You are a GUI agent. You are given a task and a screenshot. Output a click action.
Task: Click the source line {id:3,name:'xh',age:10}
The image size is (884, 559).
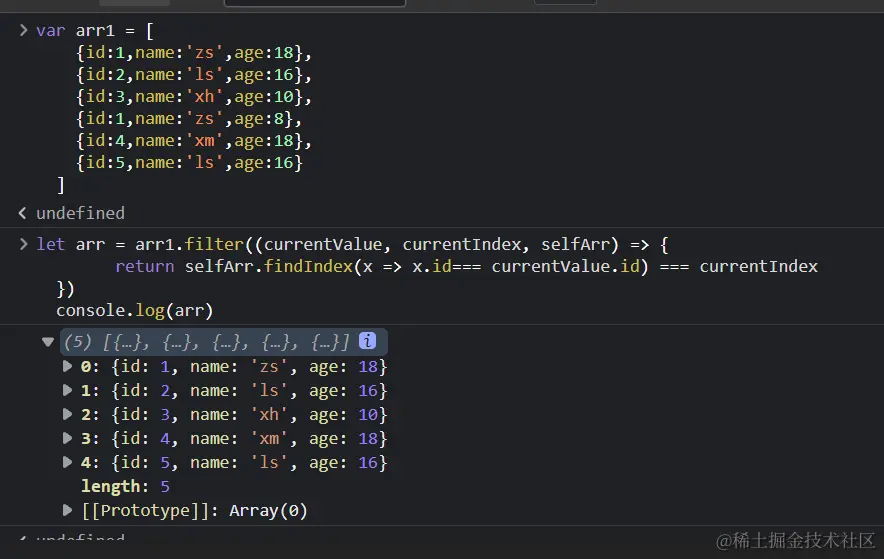pos(194,96)
